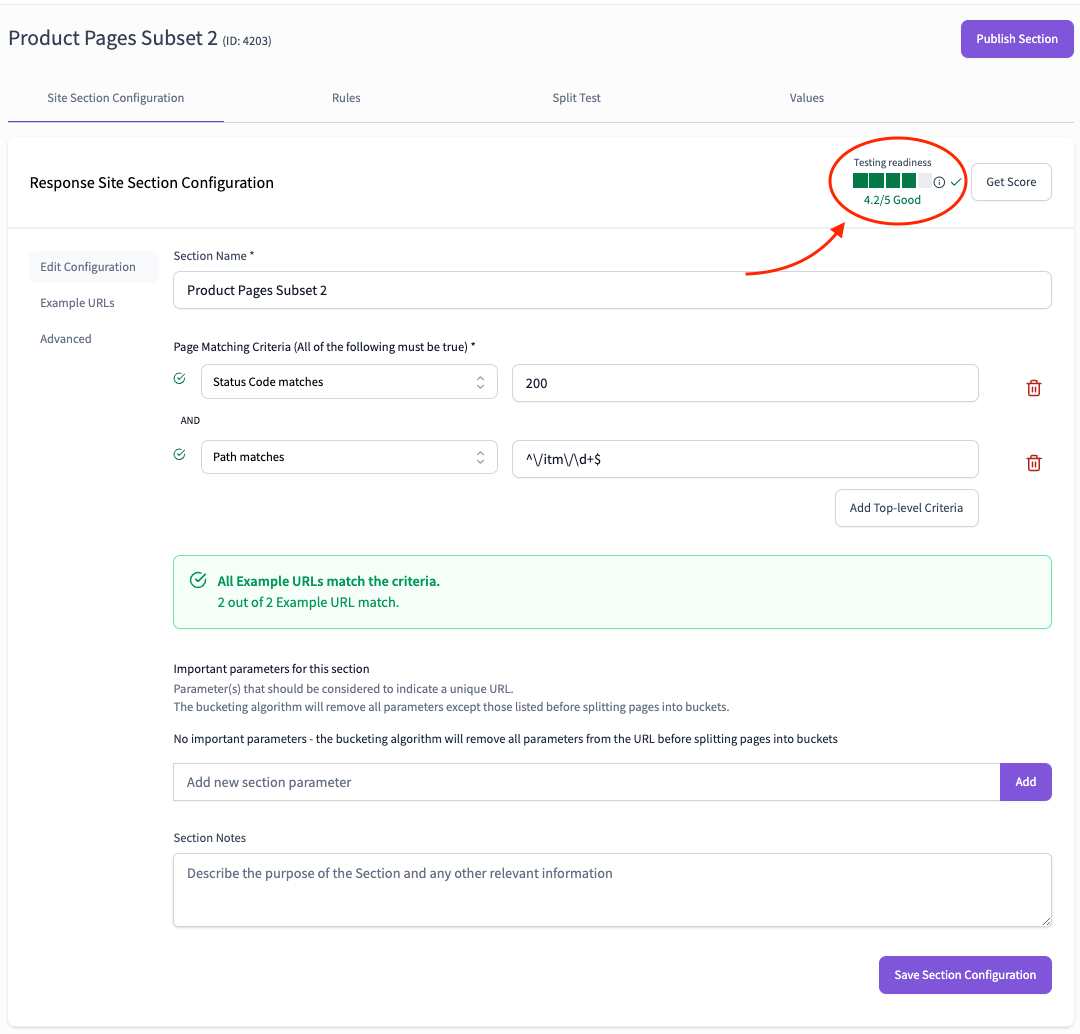Click the success icon in the Example URLs banner
This screenshot has width=1080, height=1034.
[198, 580]
